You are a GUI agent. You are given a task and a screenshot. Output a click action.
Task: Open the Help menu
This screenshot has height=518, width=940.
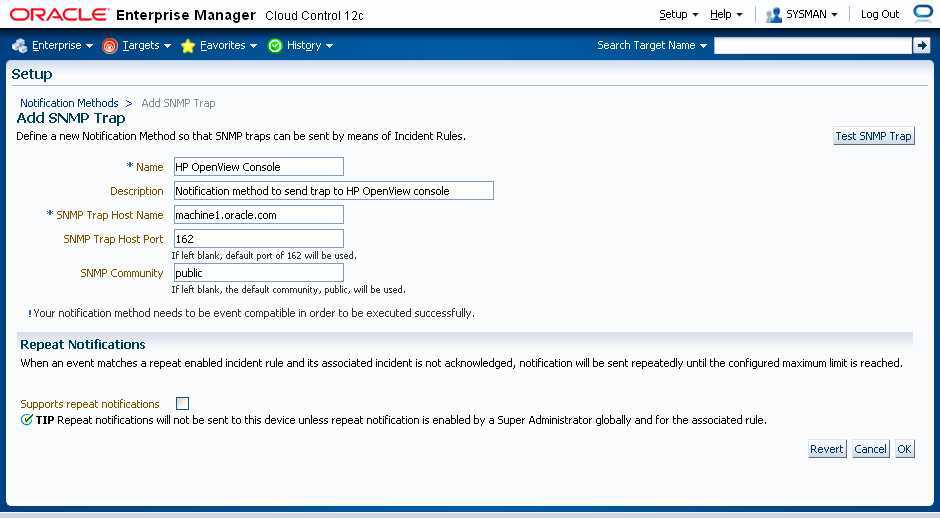click(726, 14)
